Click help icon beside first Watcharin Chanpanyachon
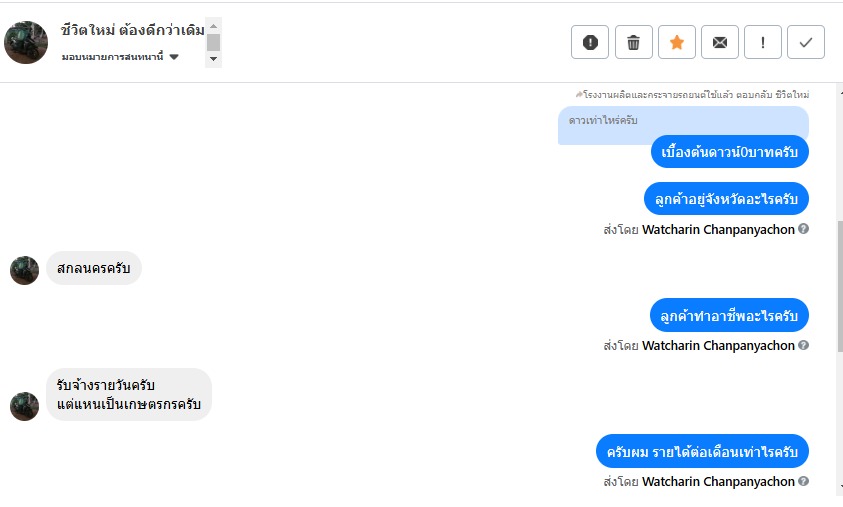 coord(803,228)
